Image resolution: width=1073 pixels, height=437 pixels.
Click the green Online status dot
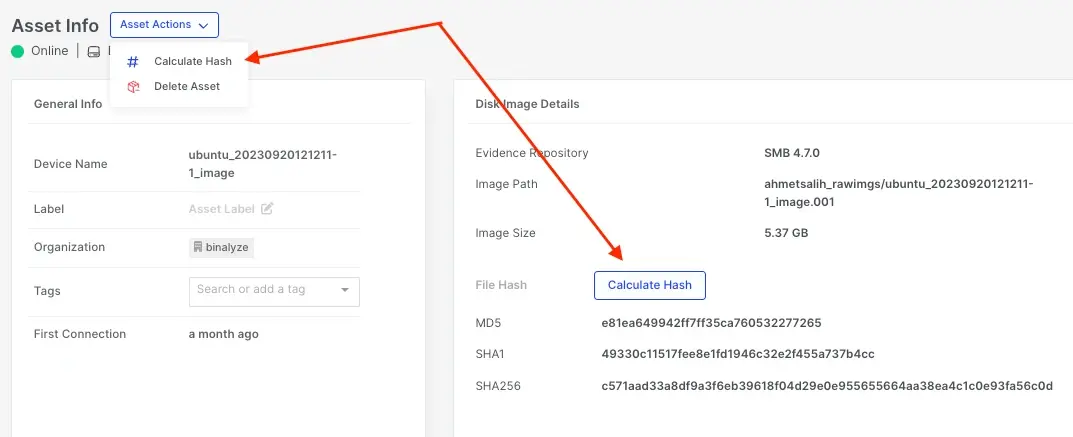(x=18, y=51)
